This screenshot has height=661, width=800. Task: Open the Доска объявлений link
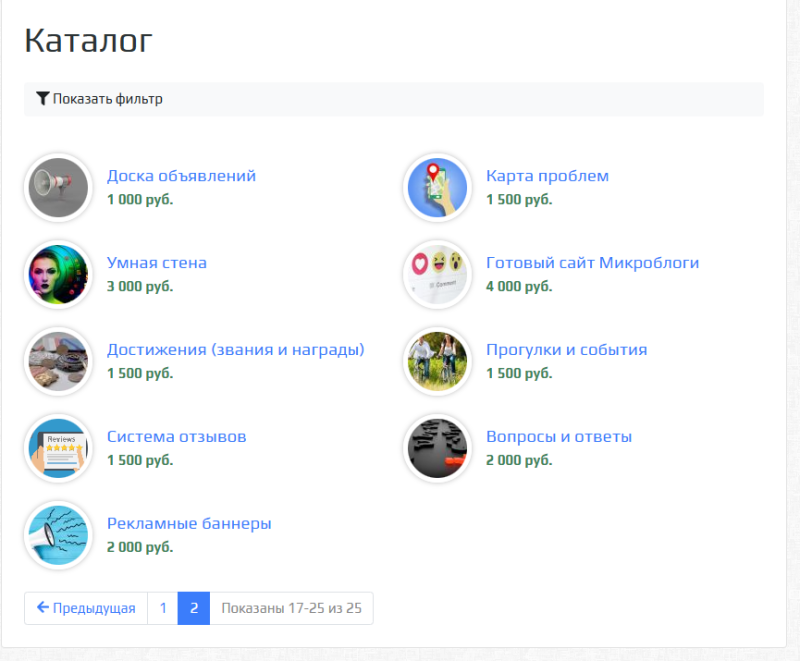point(181,176)
